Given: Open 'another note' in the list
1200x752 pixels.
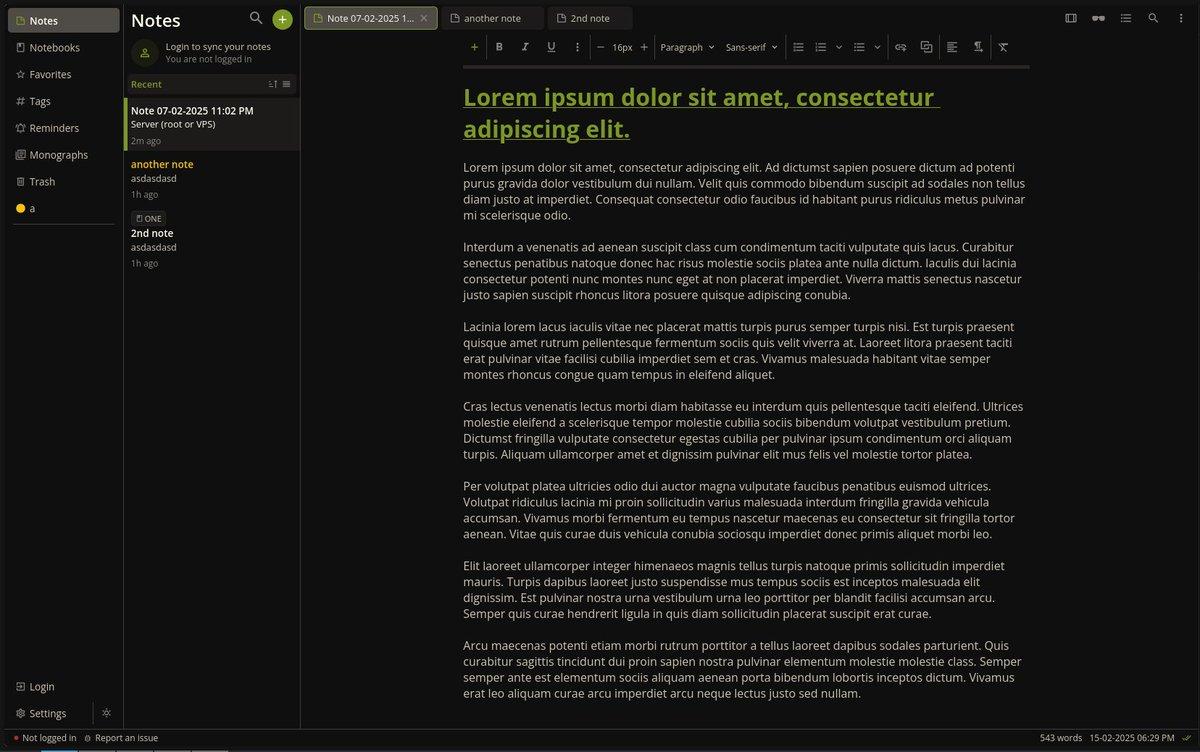Looking at the screenshot, I should (x=212, y=178).
